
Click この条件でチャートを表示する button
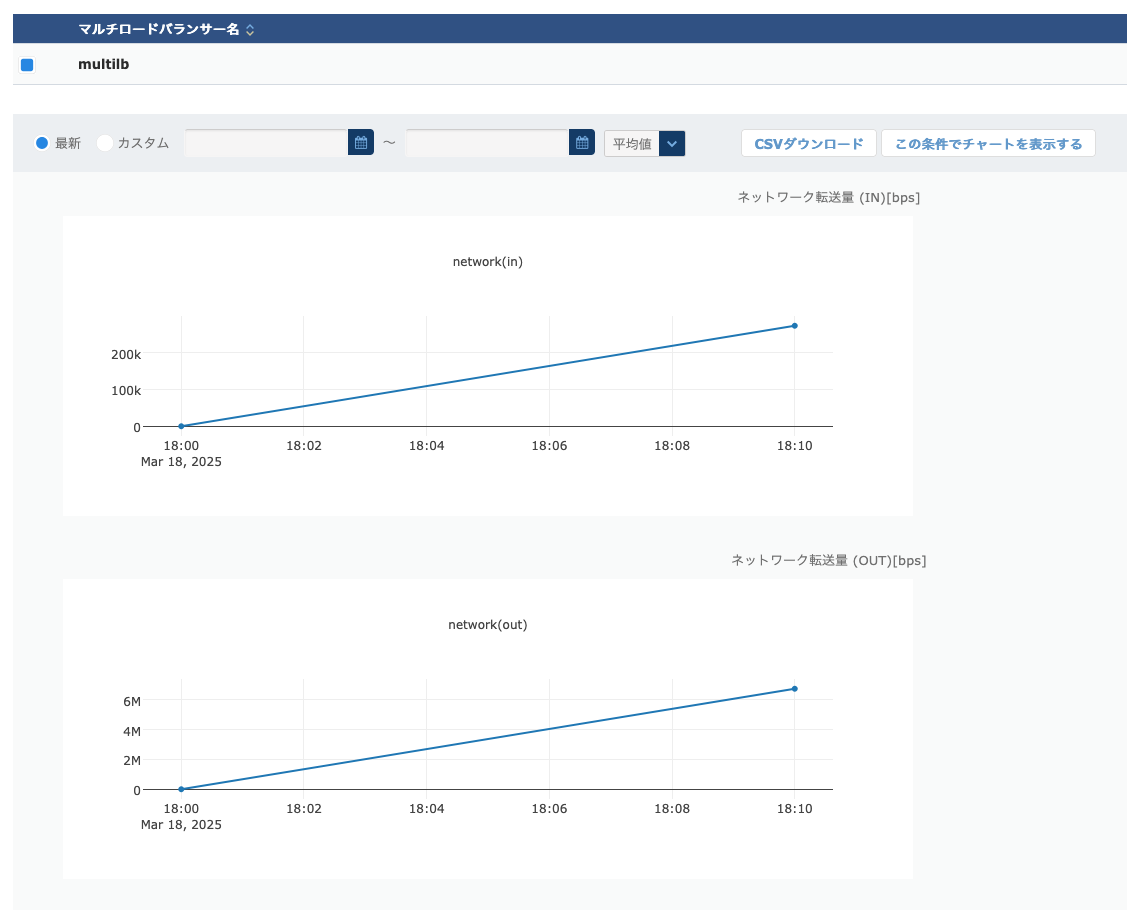(x=987, y=144)
